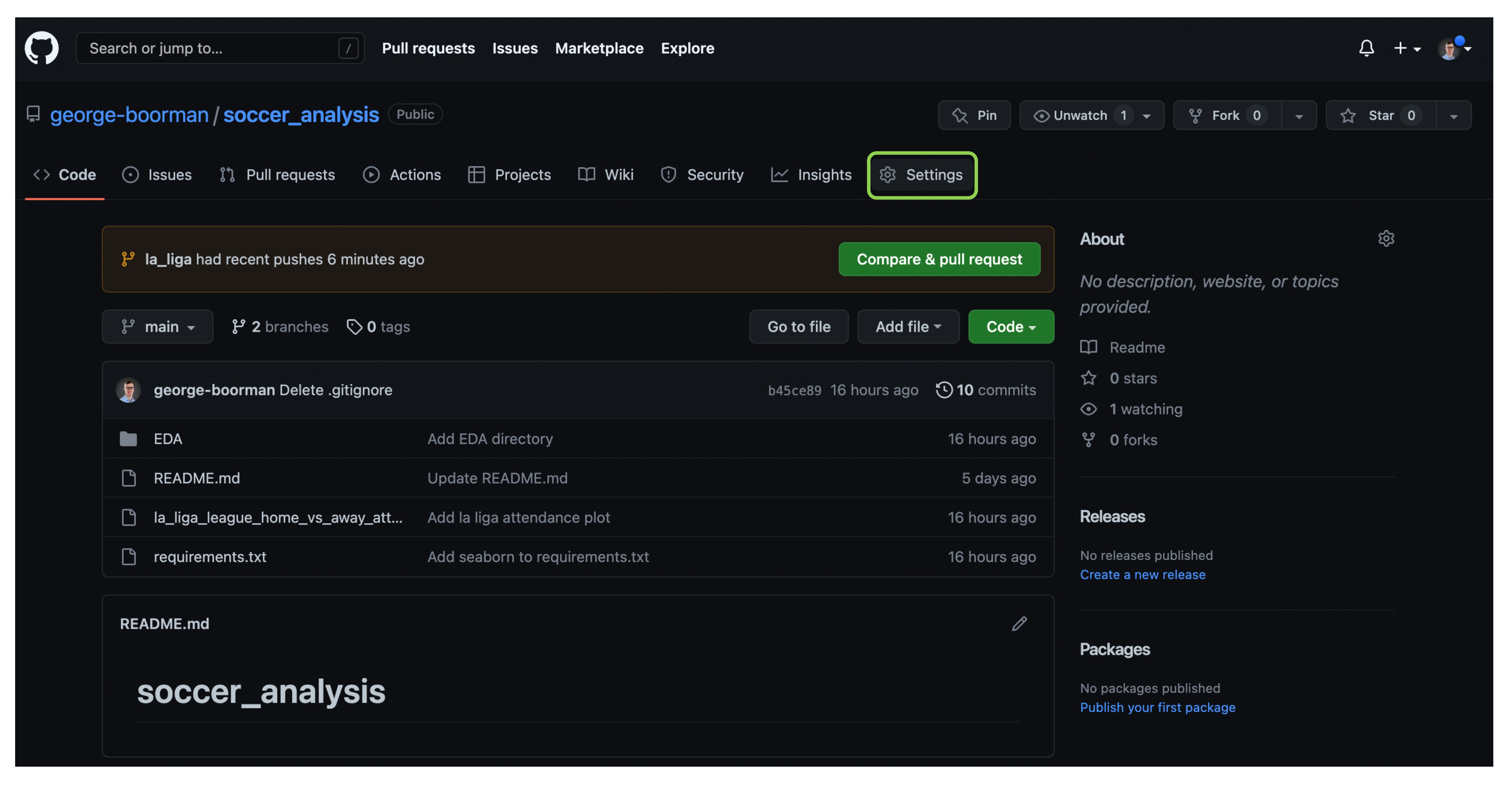Open the GitHub home logo
The width and height of the screenshot is (1512, 801).
coord(42,48)
